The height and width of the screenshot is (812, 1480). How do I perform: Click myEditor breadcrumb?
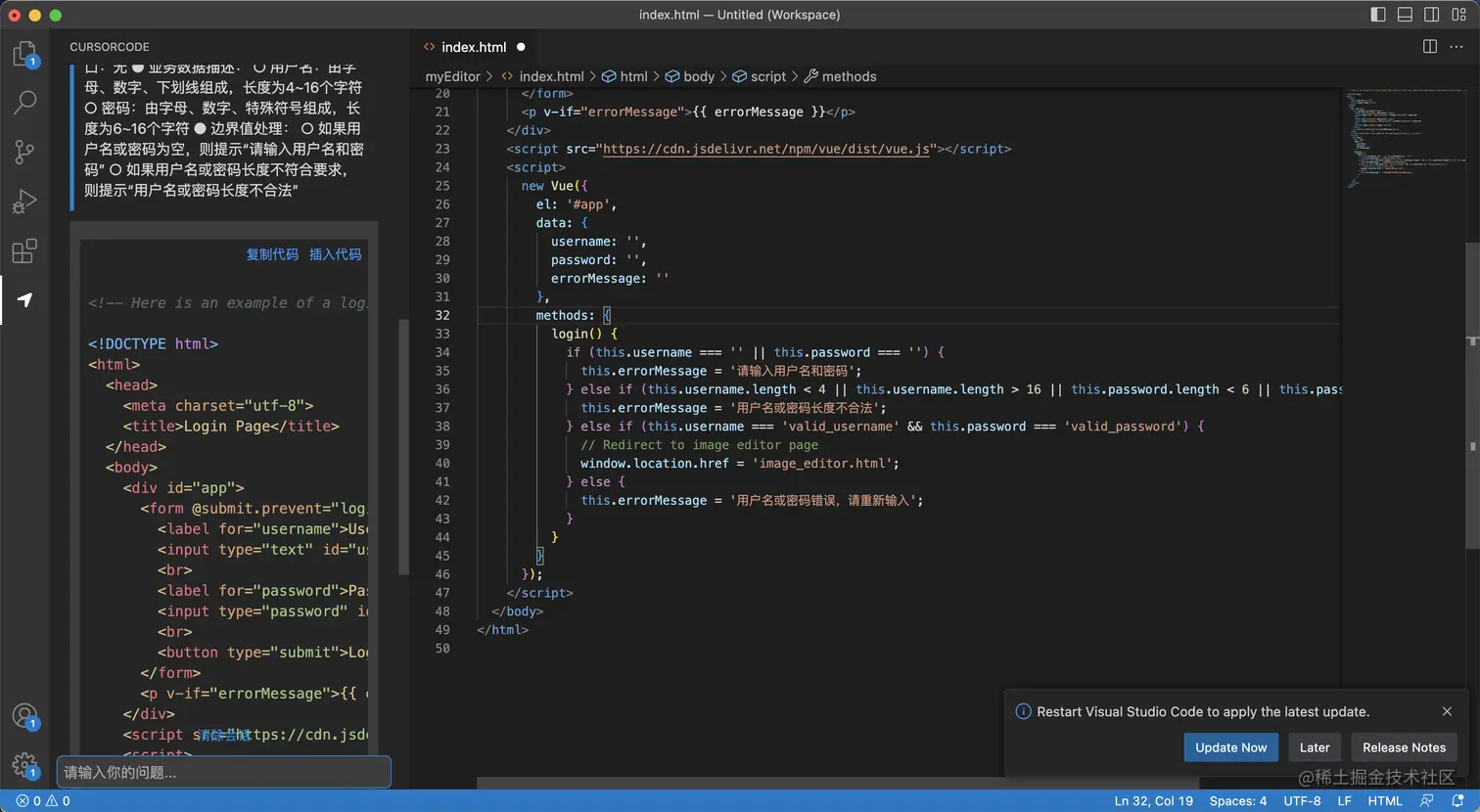(x=453, y=76)
